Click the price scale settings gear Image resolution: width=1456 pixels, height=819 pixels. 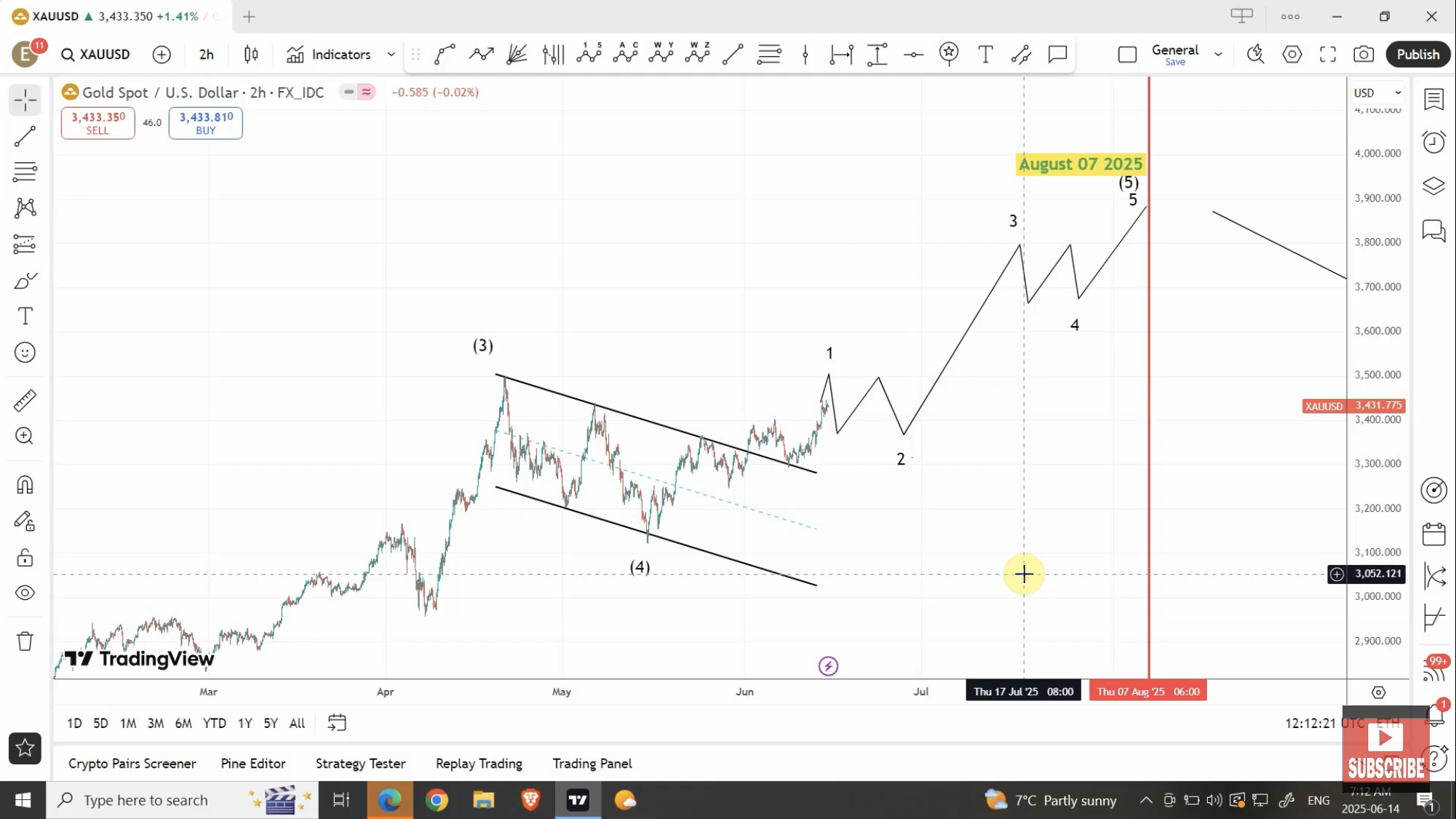[1378, 692]
